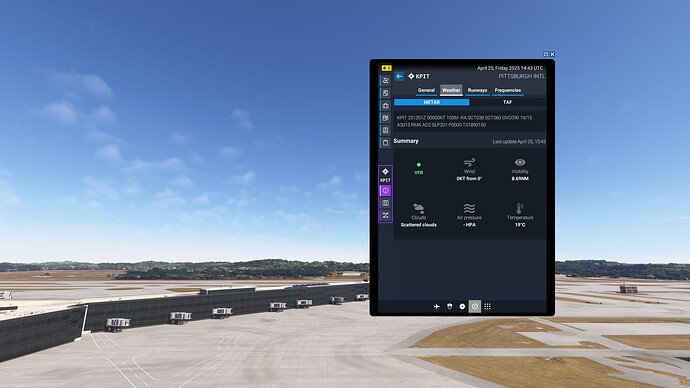The image size is (690, 388).
Task: Click the pilot profile icon in bottom bar
Action: [449, 306]
